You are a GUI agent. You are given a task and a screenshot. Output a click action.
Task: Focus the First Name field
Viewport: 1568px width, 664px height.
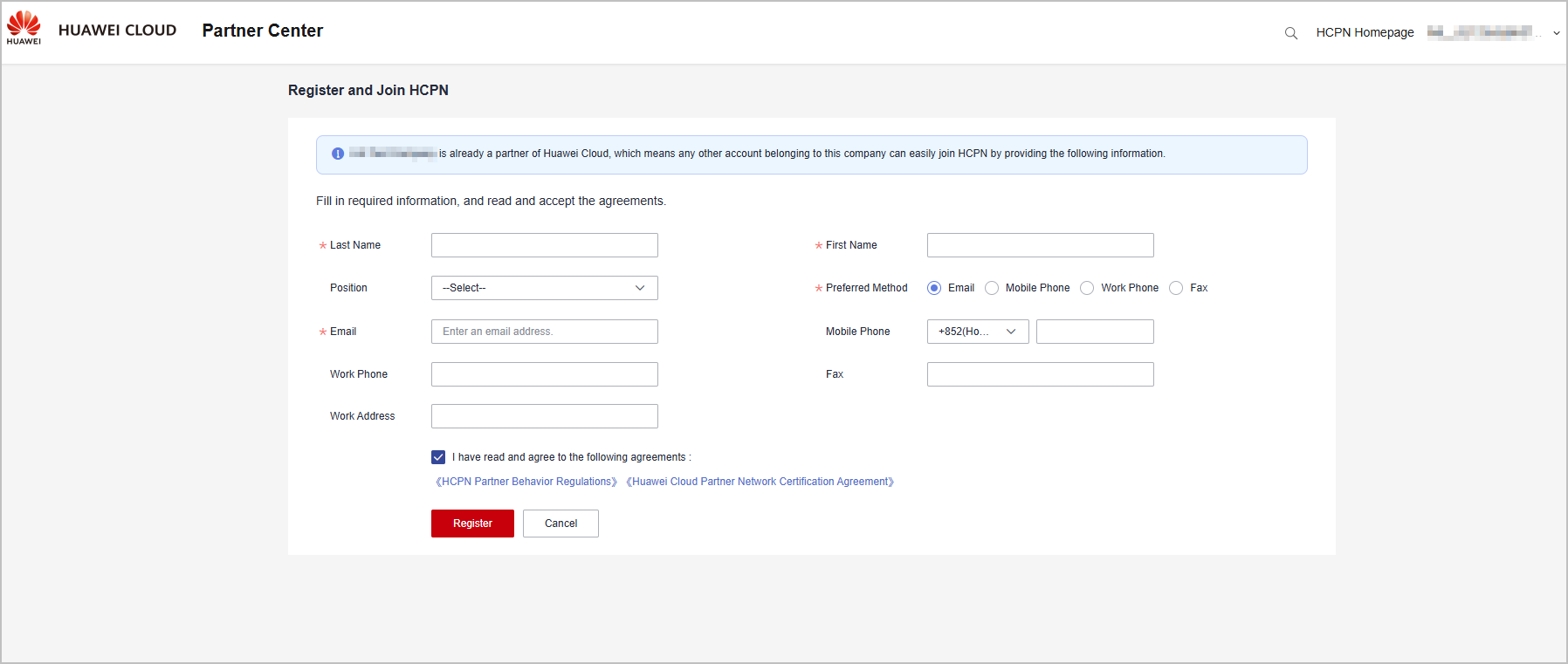[1041, 245]
